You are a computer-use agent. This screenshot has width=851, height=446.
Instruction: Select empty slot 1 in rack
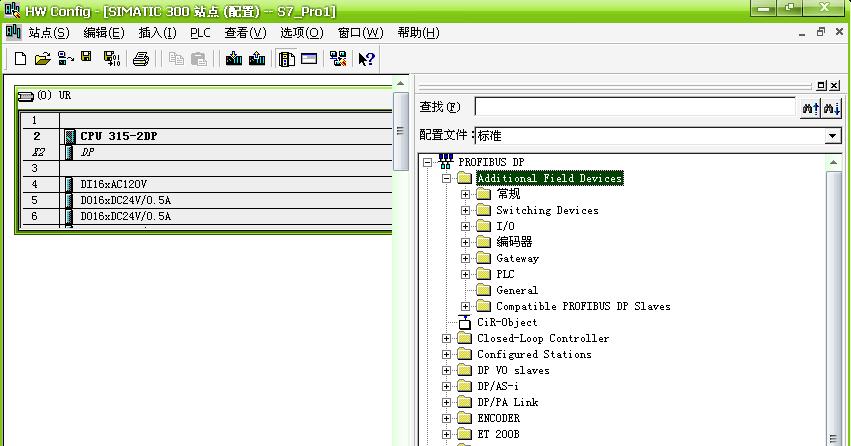coord(207,120)
